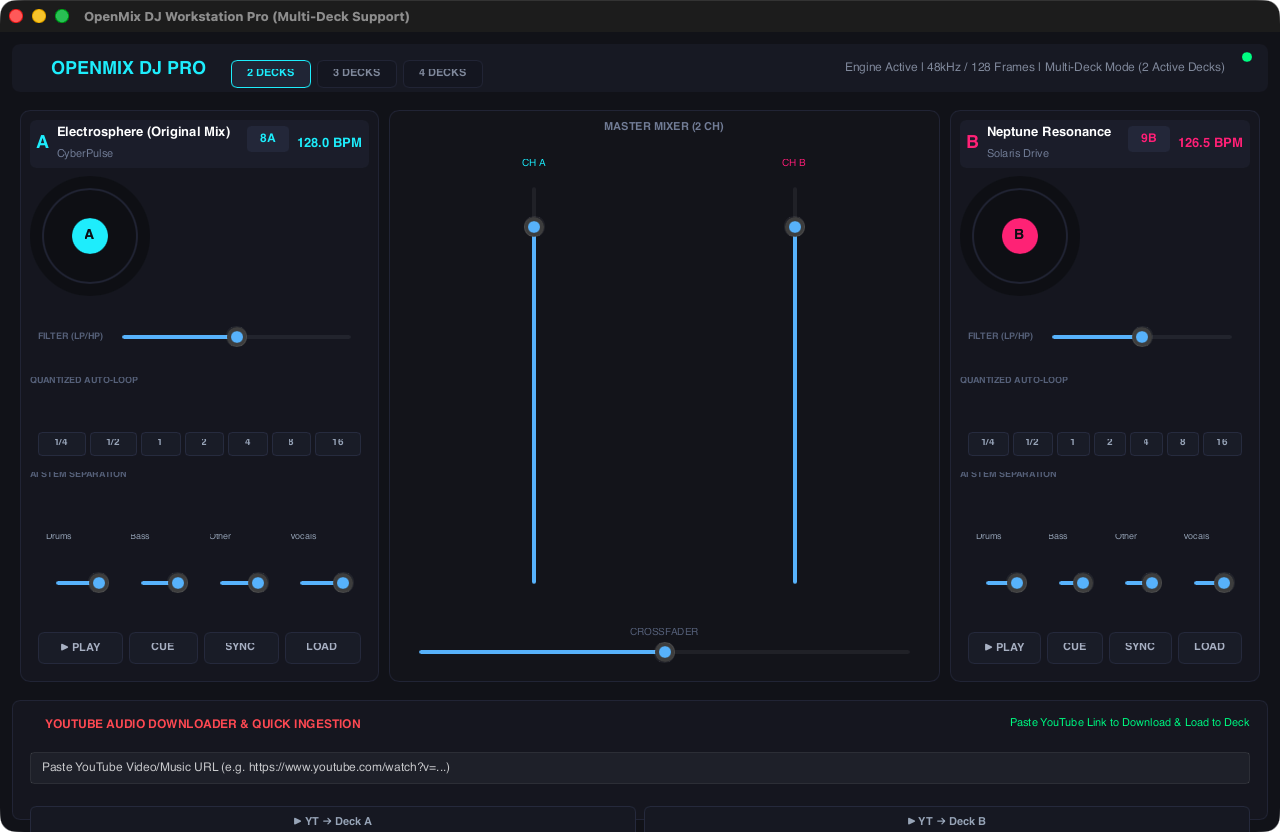Click the 8A key badge on Deck A
The width and height of the screenshot is (1280, 832).
coord(268,139)
